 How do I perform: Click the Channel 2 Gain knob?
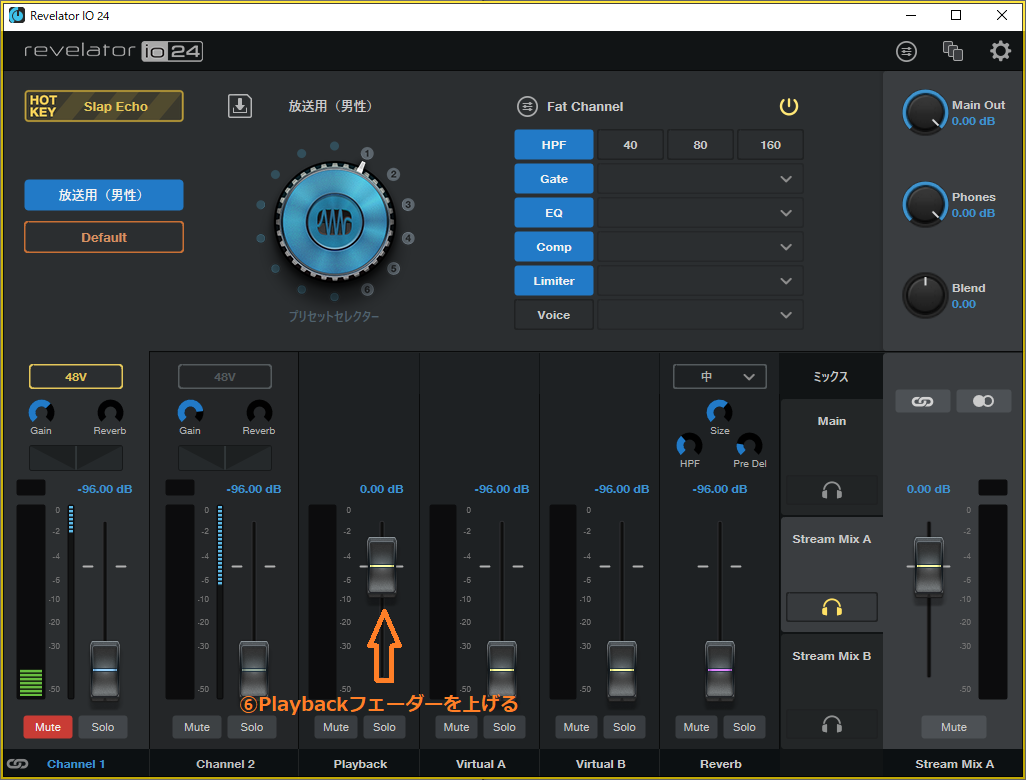pyautogui.click(x=190, y=412)
